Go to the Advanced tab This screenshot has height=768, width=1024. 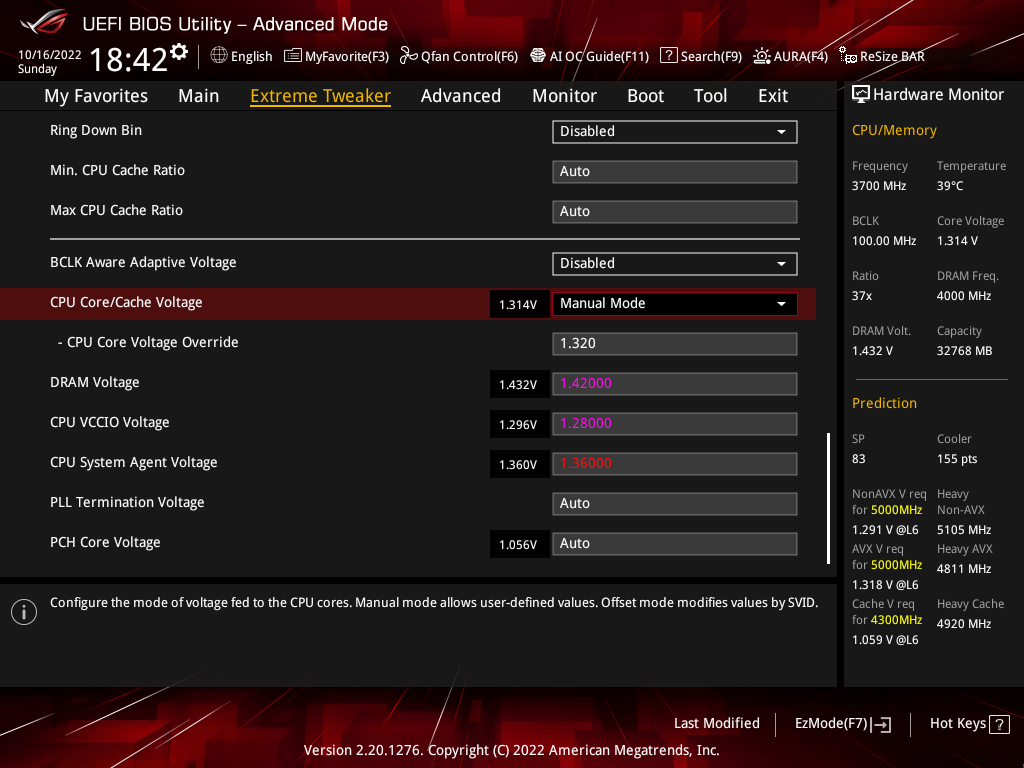point(461,96)
